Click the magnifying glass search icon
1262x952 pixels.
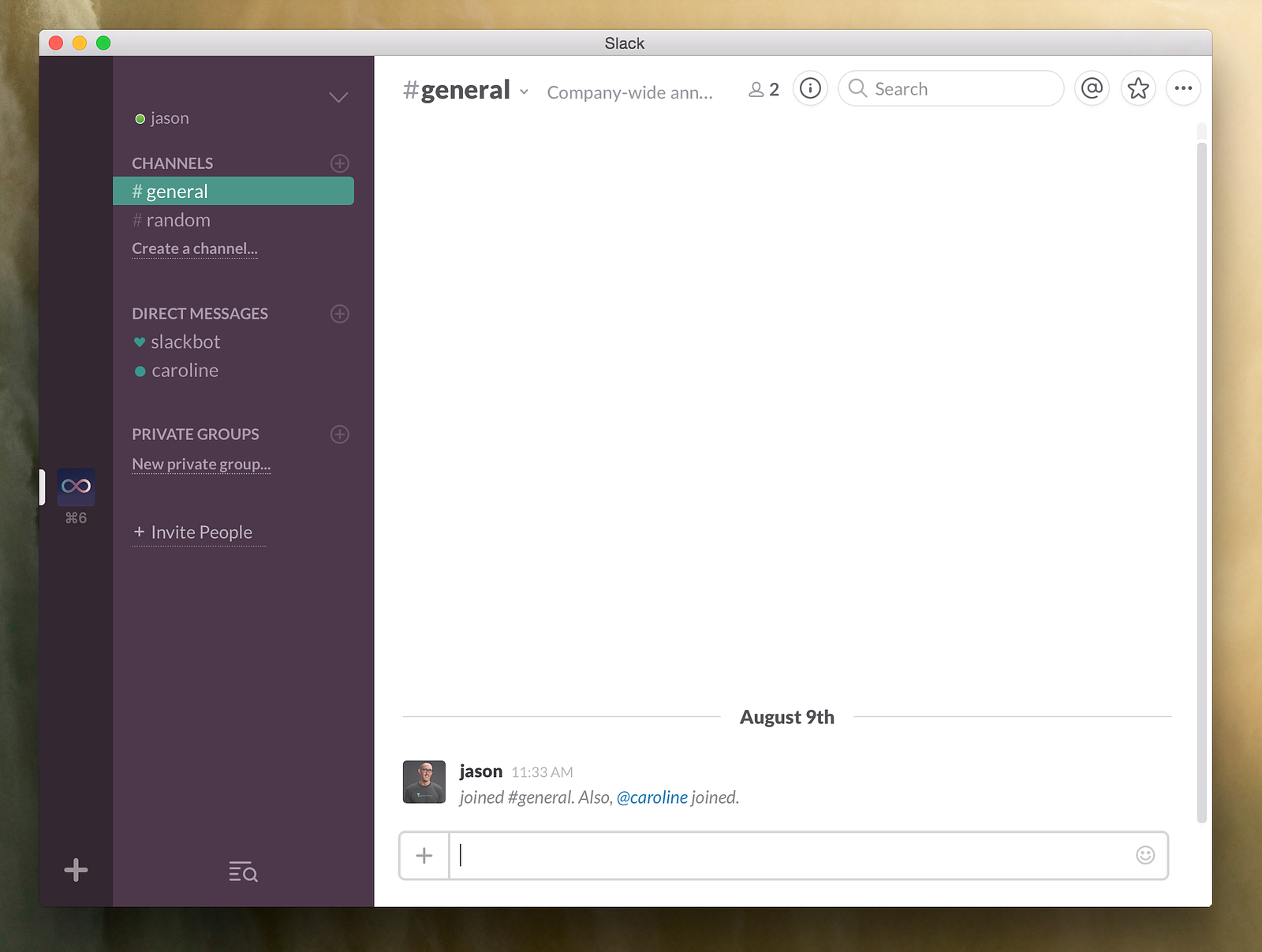857,88
